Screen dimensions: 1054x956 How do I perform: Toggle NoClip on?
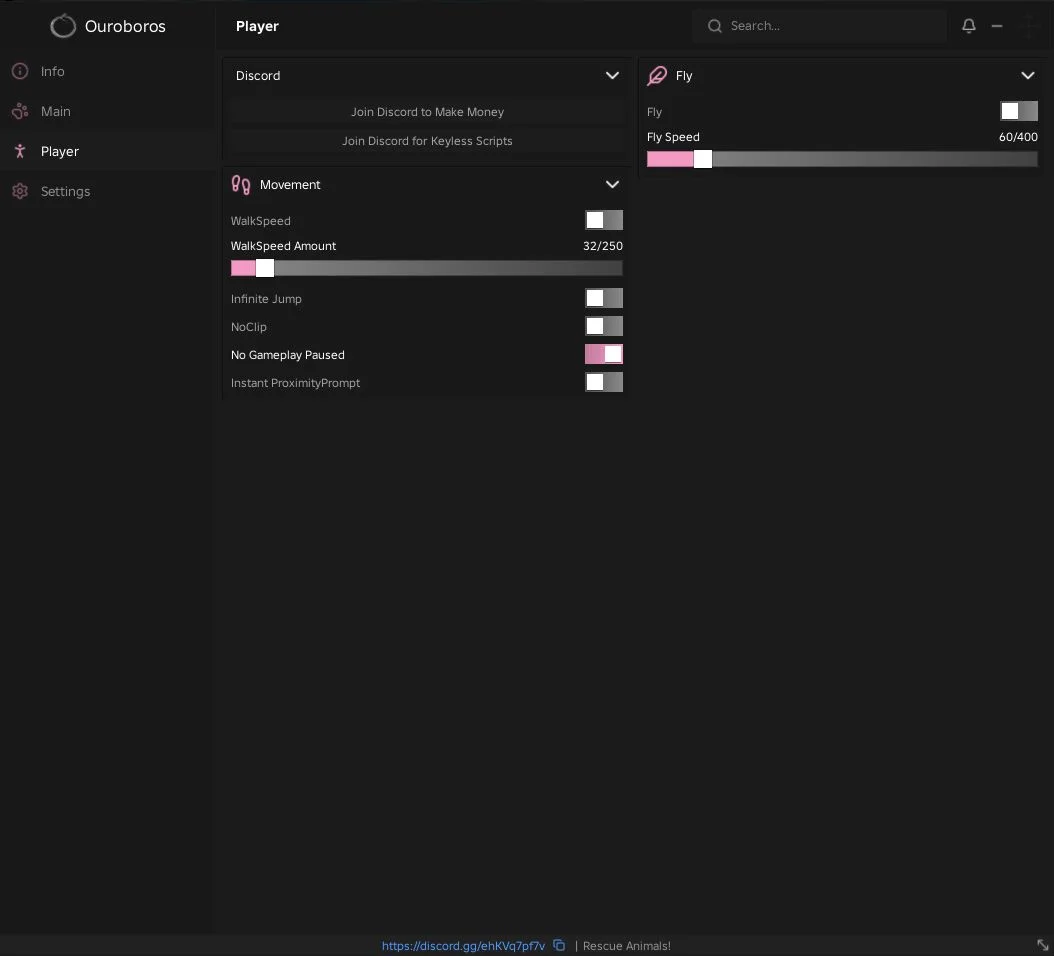(x=604, y=327)
